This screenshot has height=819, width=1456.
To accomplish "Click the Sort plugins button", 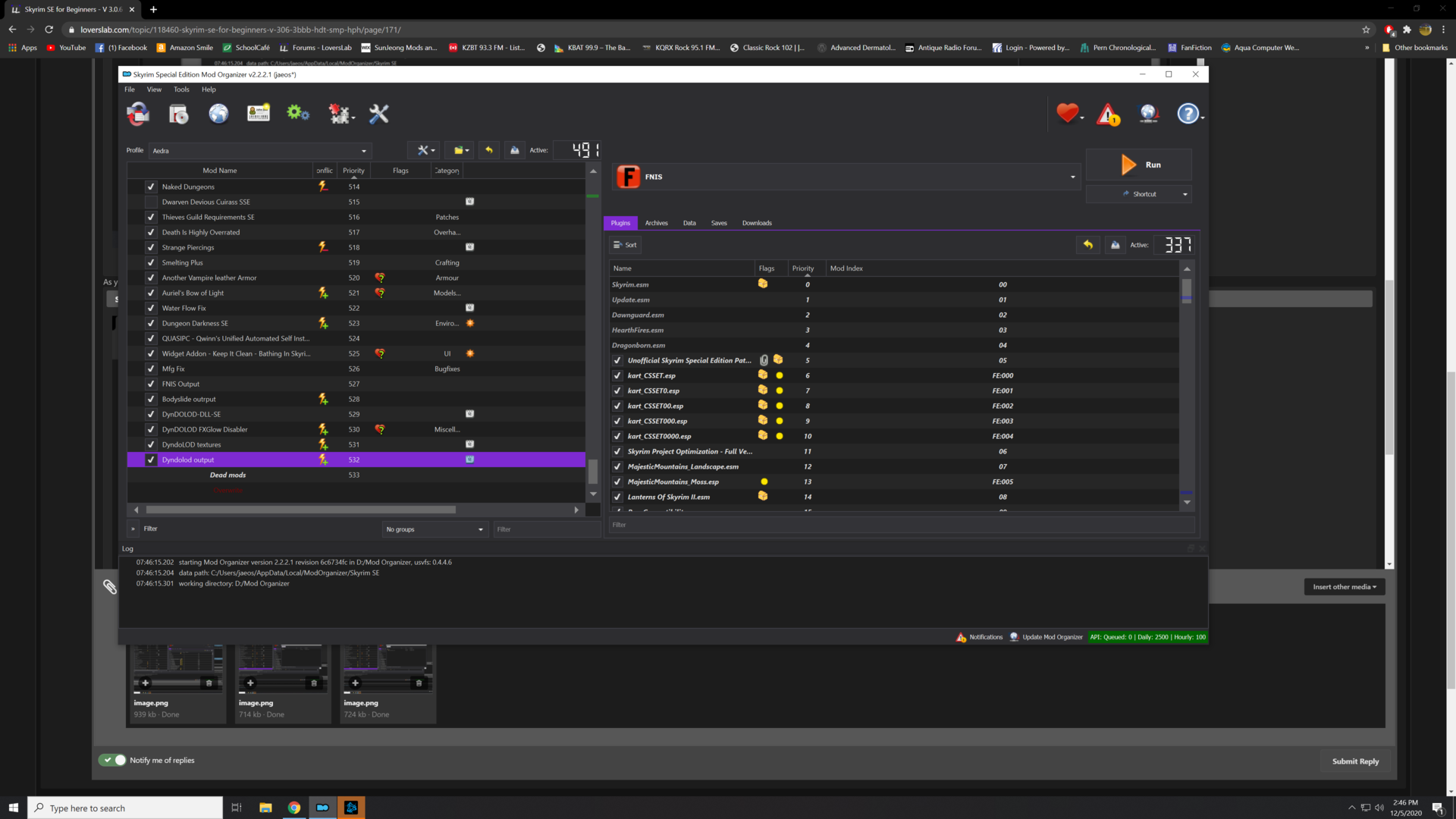I will click(x=626, y=245).
